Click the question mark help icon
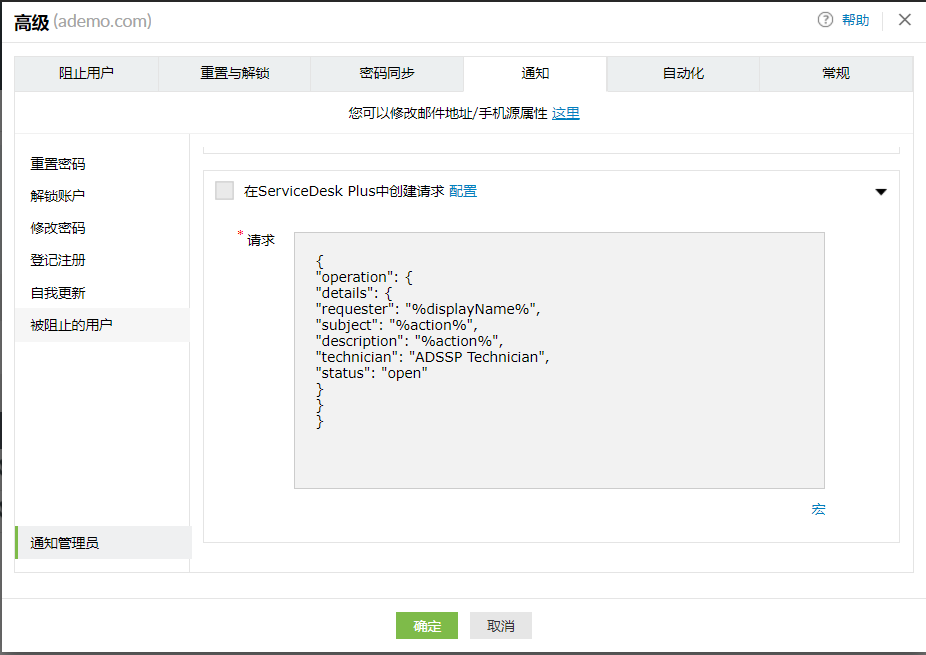 (x=826, y=20)
